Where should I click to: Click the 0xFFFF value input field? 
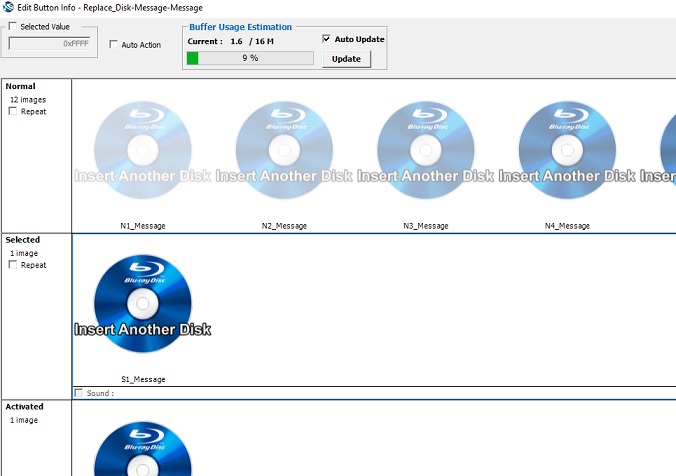click(50, 44)
